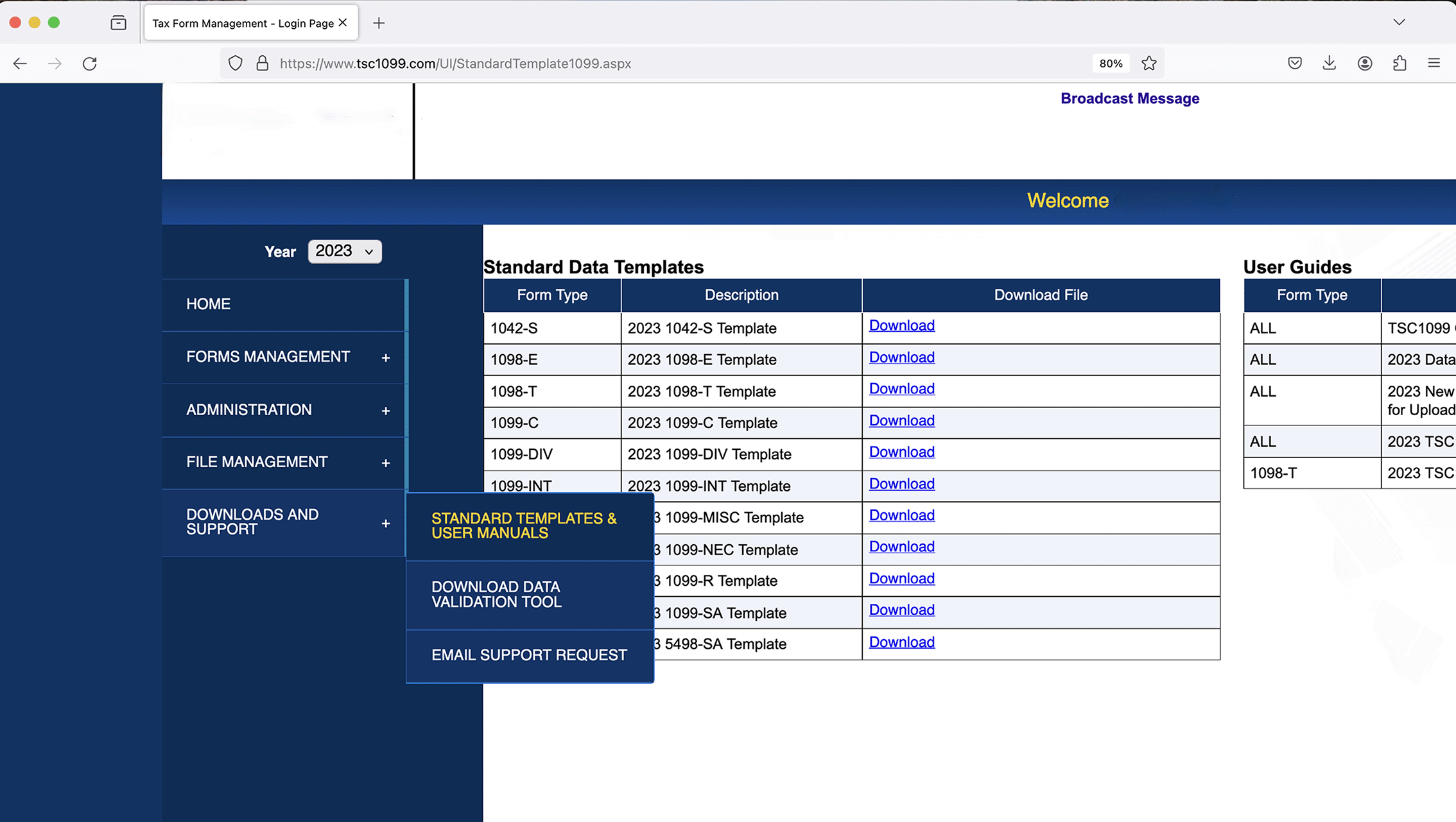Download the 1099-SA Template
This screenshot has height=822, width=1456.
[x=901, y=610]
